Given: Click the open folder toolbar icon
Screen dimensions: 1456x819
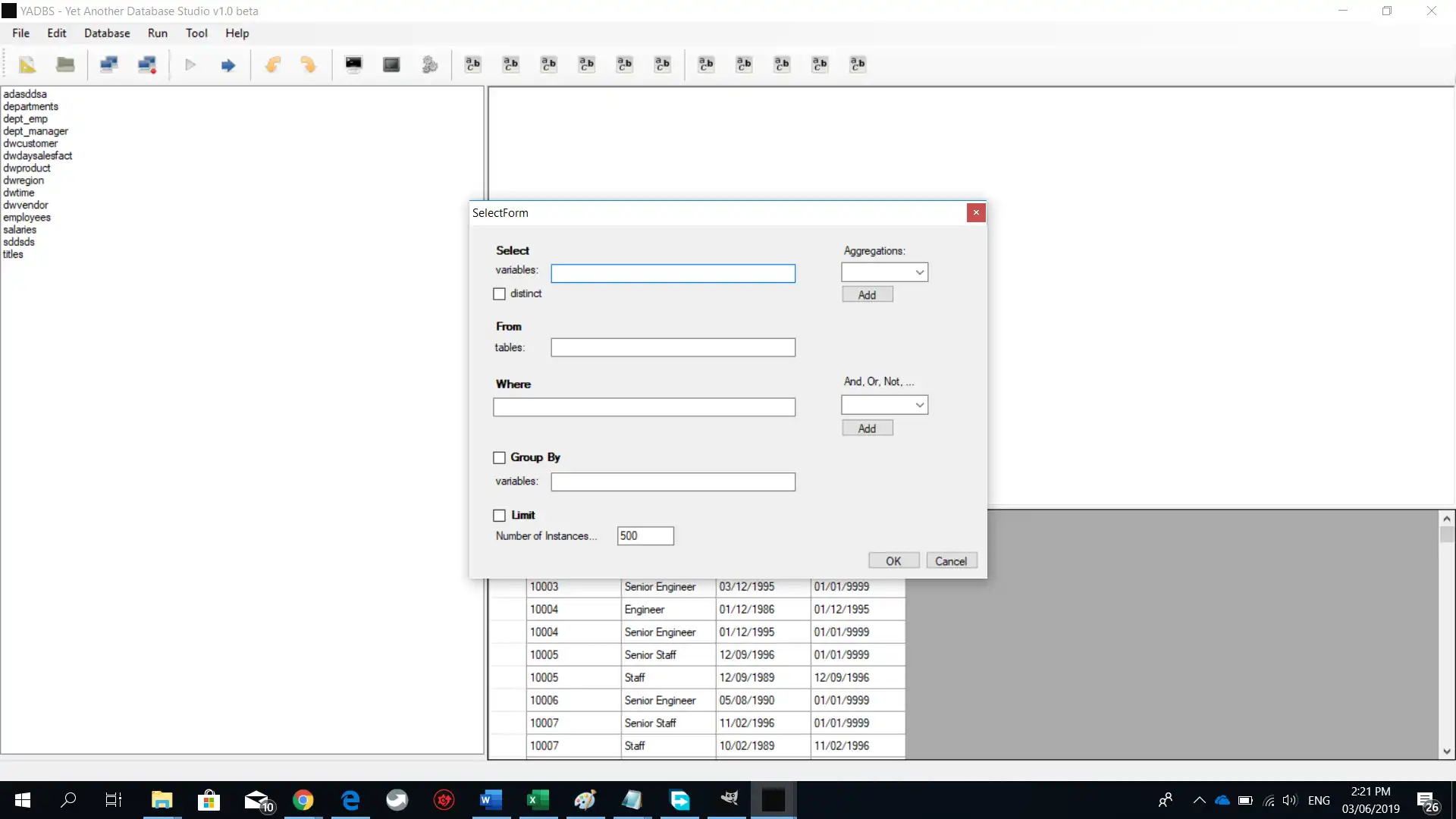Looking at the screenshot, I should pos(65,64).
